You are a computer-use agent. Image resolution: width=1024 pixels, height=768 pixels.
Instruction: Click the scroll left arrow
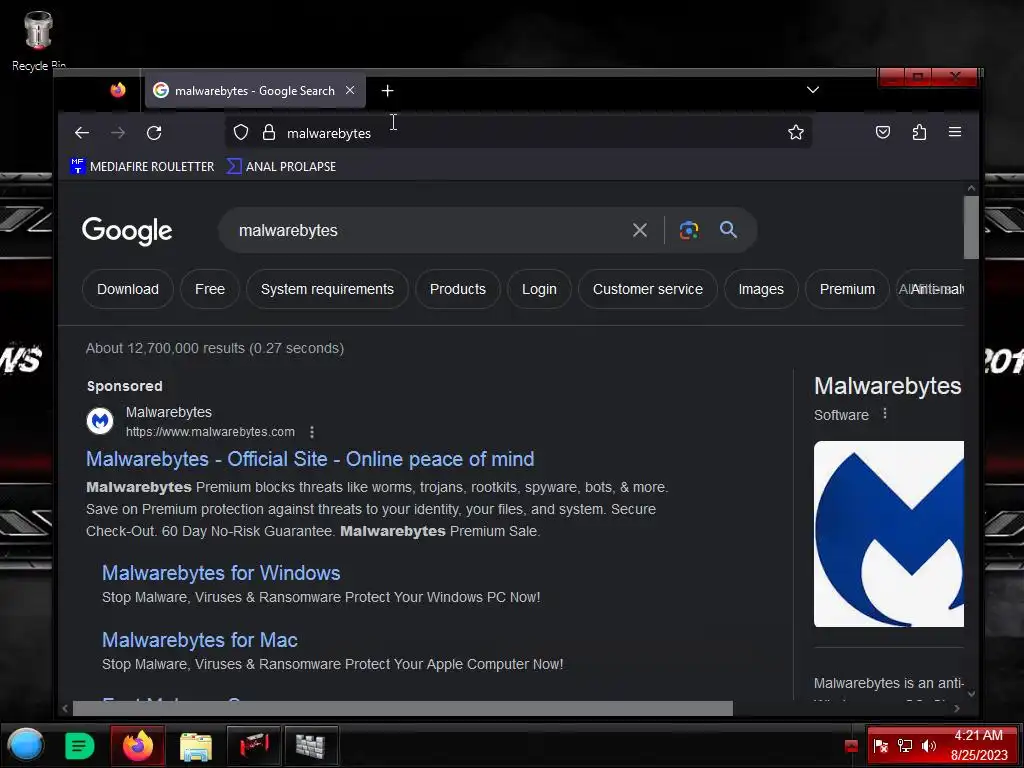tap(65, 708)
